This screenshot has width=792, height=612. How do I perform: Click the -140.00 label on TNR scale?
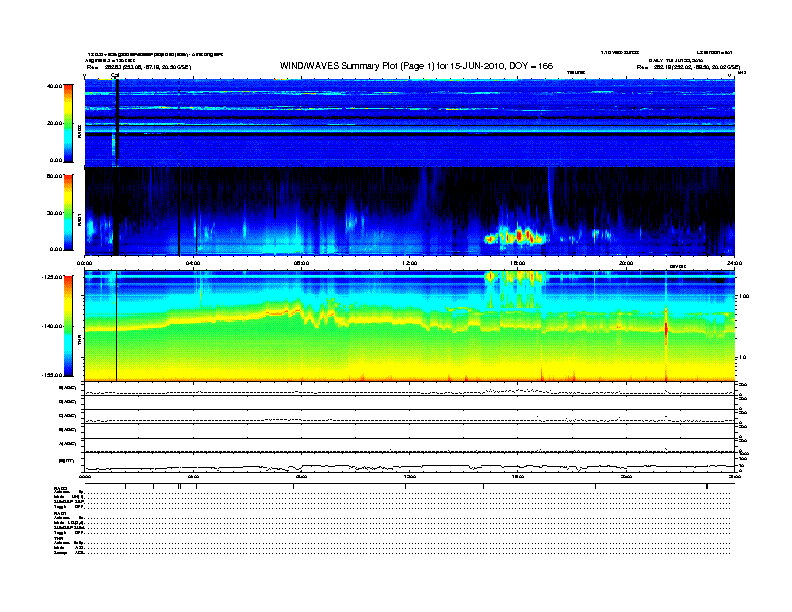coord(53,326)
